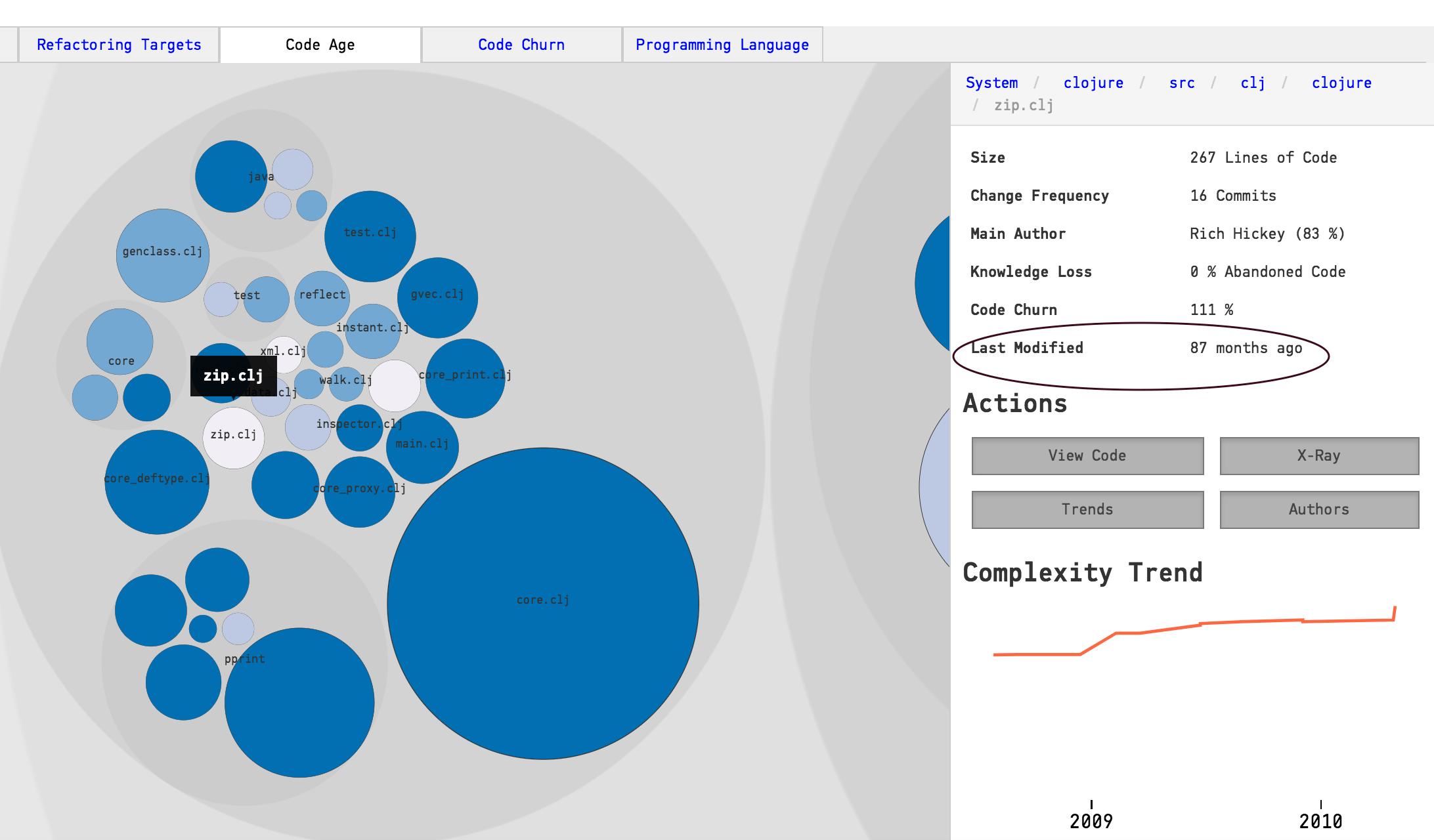The image size is (1434, 840).
Task: Open the Authors action button
Action: pyautogui.click(x=1318, y=509)
